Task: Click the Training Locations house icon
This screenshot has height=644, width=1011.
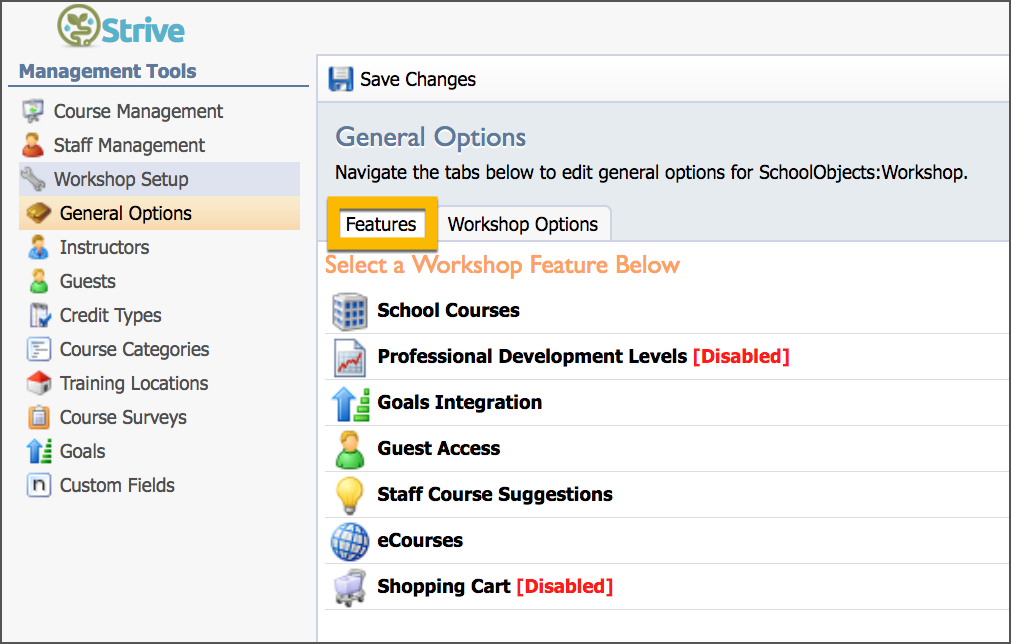Action: pyautogui.click(x=39, y=383)
